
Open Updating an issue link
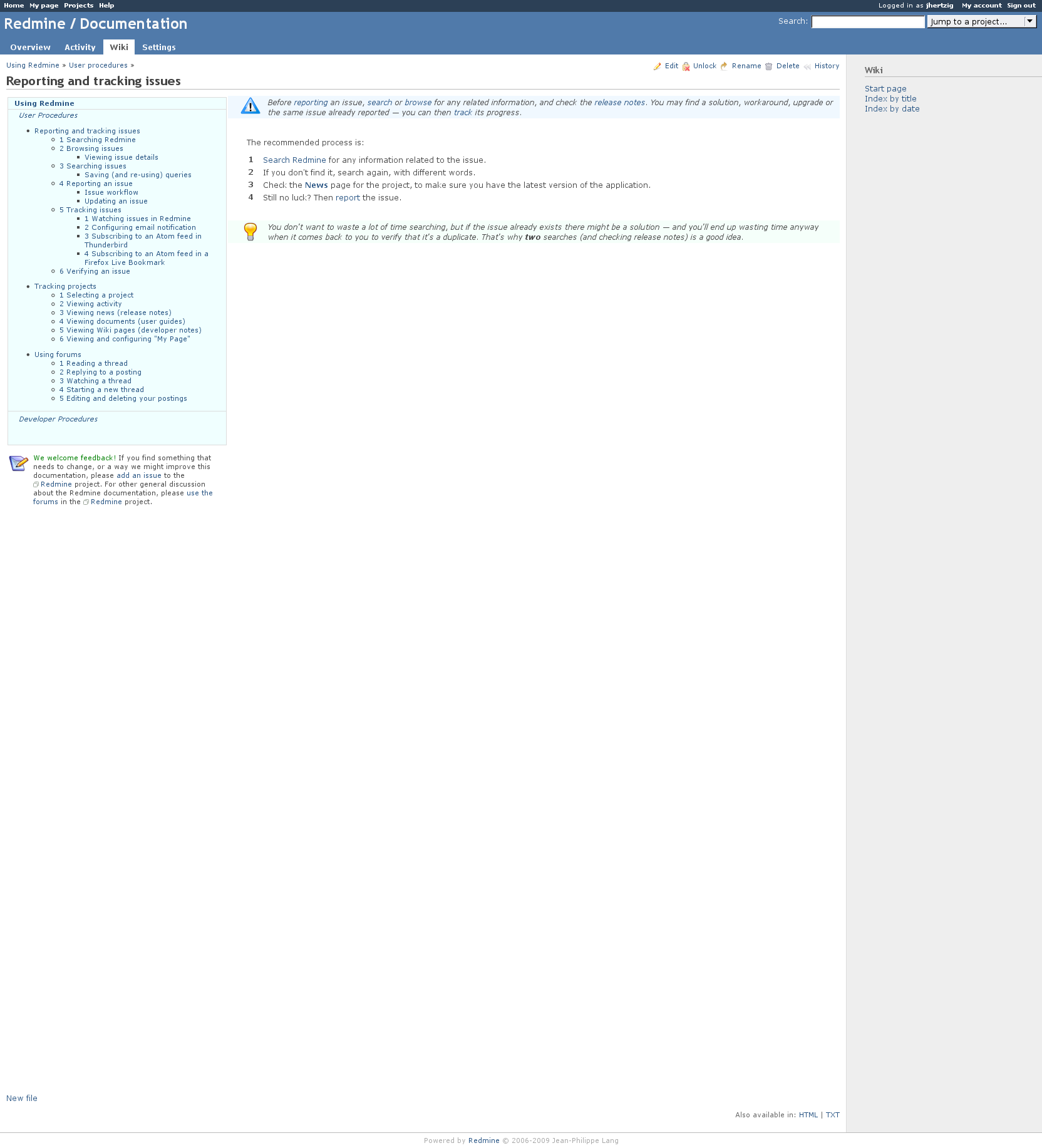click(116, 201)
